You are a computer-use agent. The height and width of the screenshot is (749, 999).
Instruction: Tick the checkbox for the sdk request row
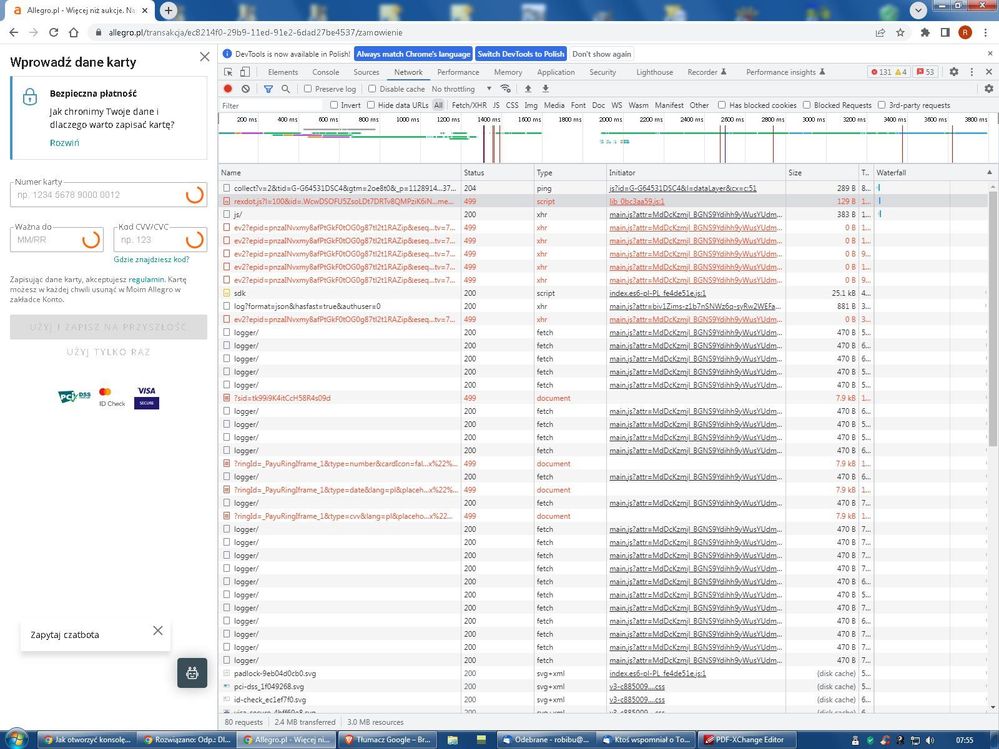(226, 293)
